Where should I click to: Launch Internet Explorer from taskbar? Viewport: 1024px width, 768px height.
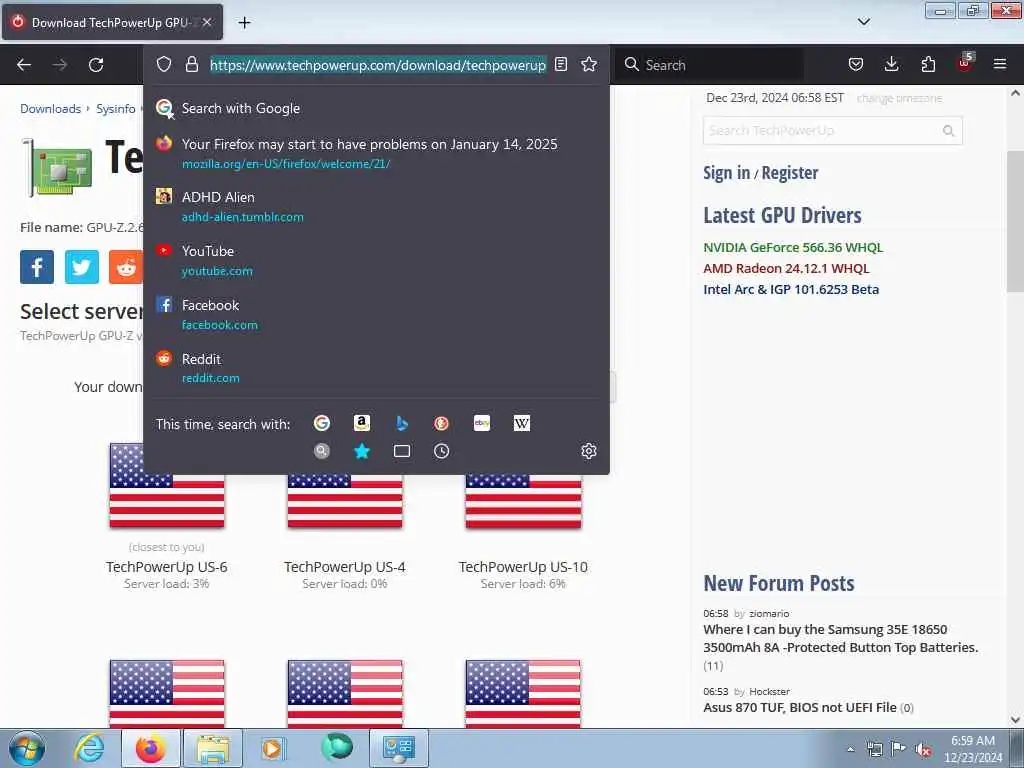click(89, 748)
